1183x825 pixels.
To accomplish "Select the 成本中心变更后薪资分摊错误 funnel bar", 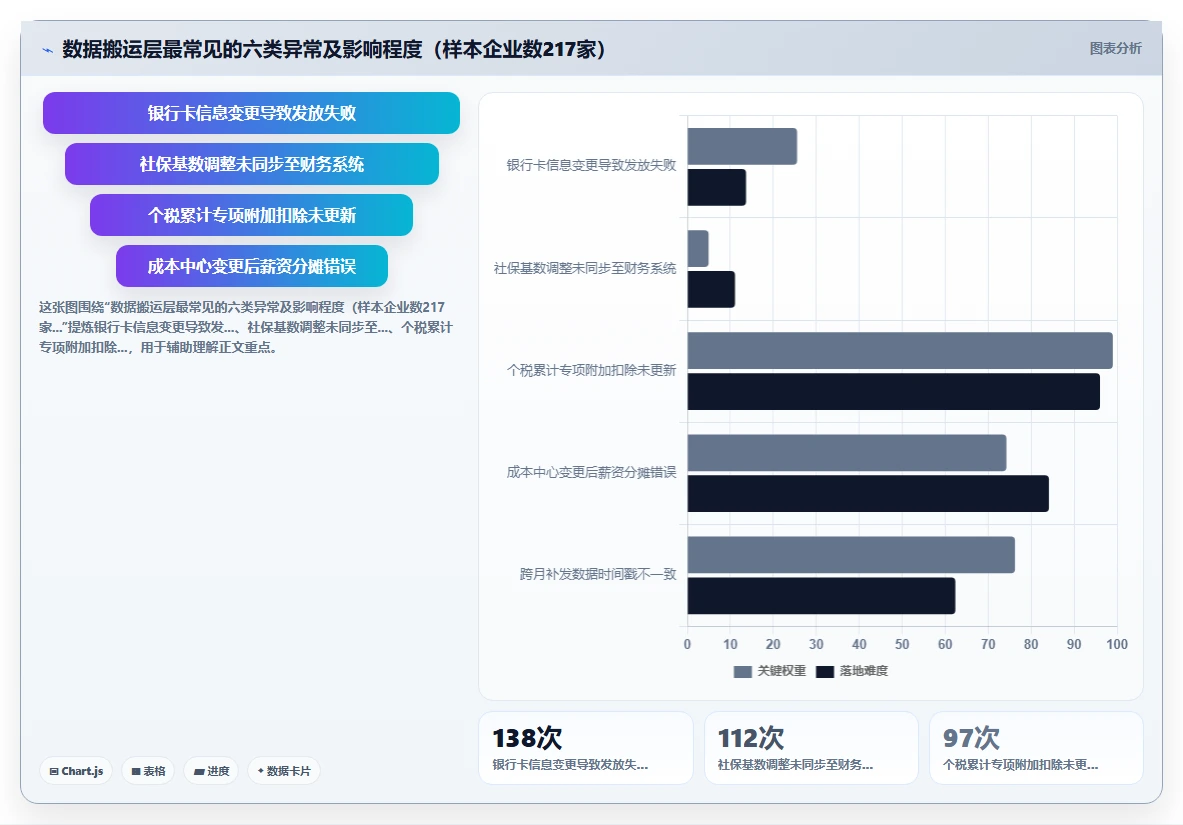I will (x=251, y=266).
